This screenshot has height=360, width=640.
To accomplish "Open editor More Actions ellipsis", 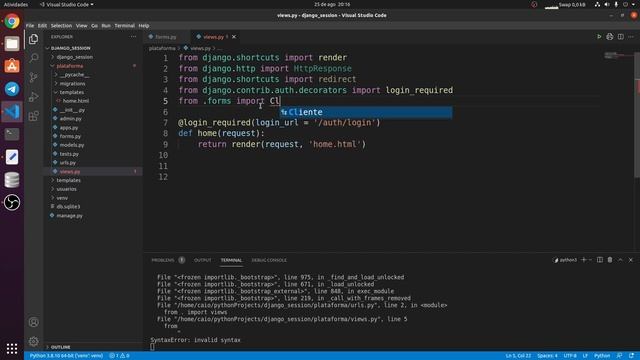I will [631, 37].
